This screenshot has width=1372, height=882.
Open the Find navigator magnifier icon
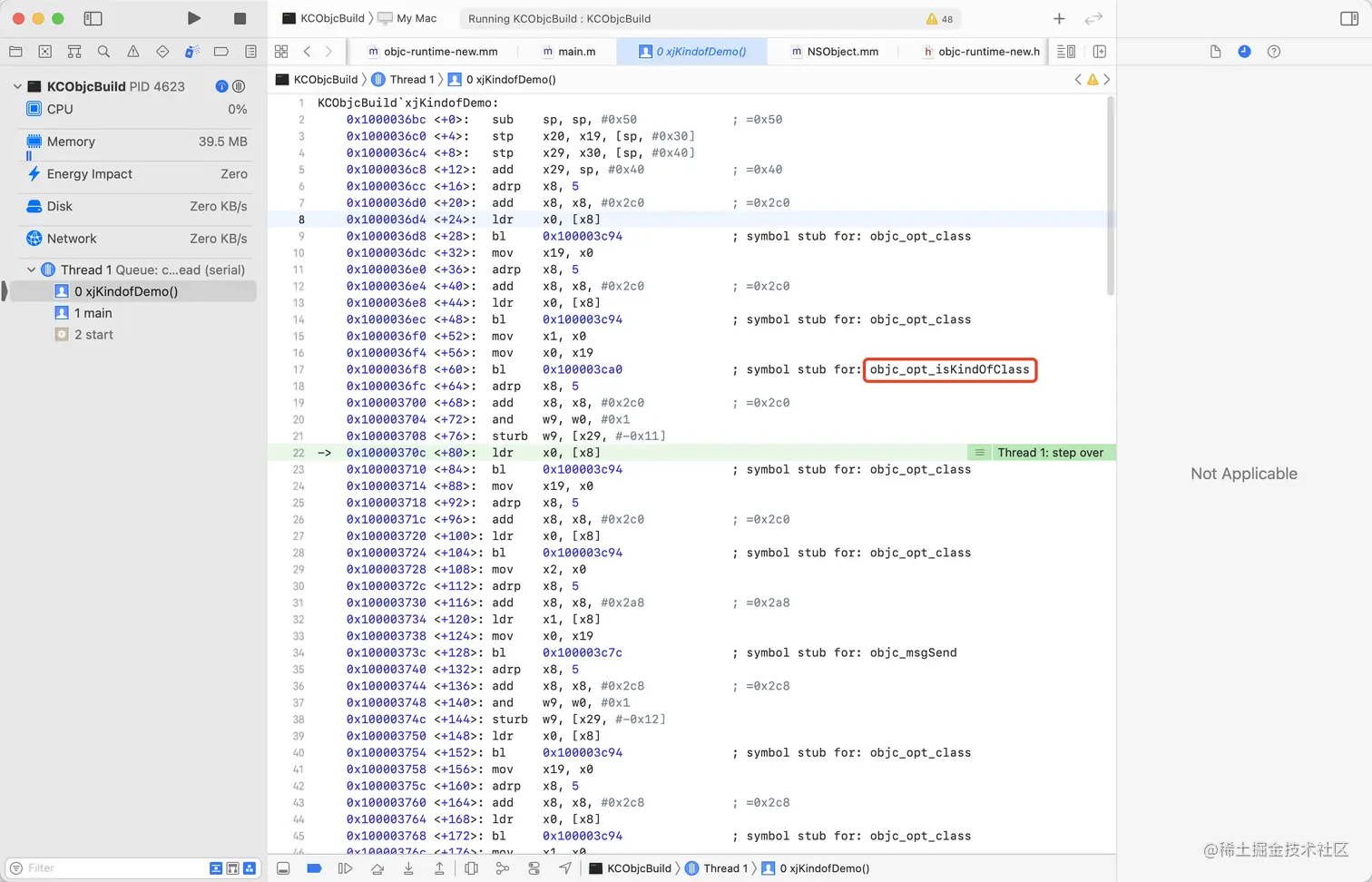coord(103,52)
